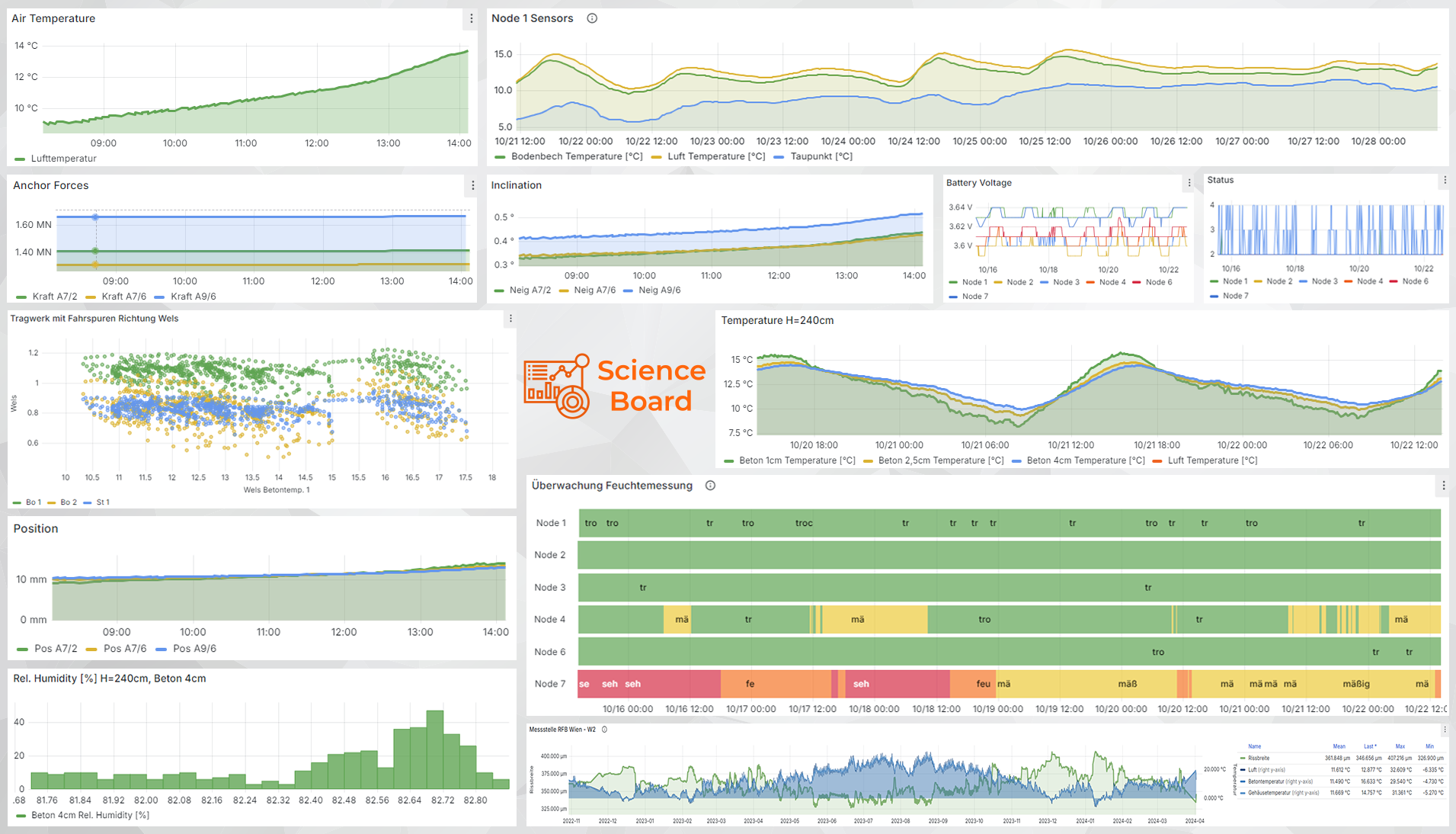Toggle the Taupunkt legend series
This screenshot has width=1456, height=834.
point(813,156)
